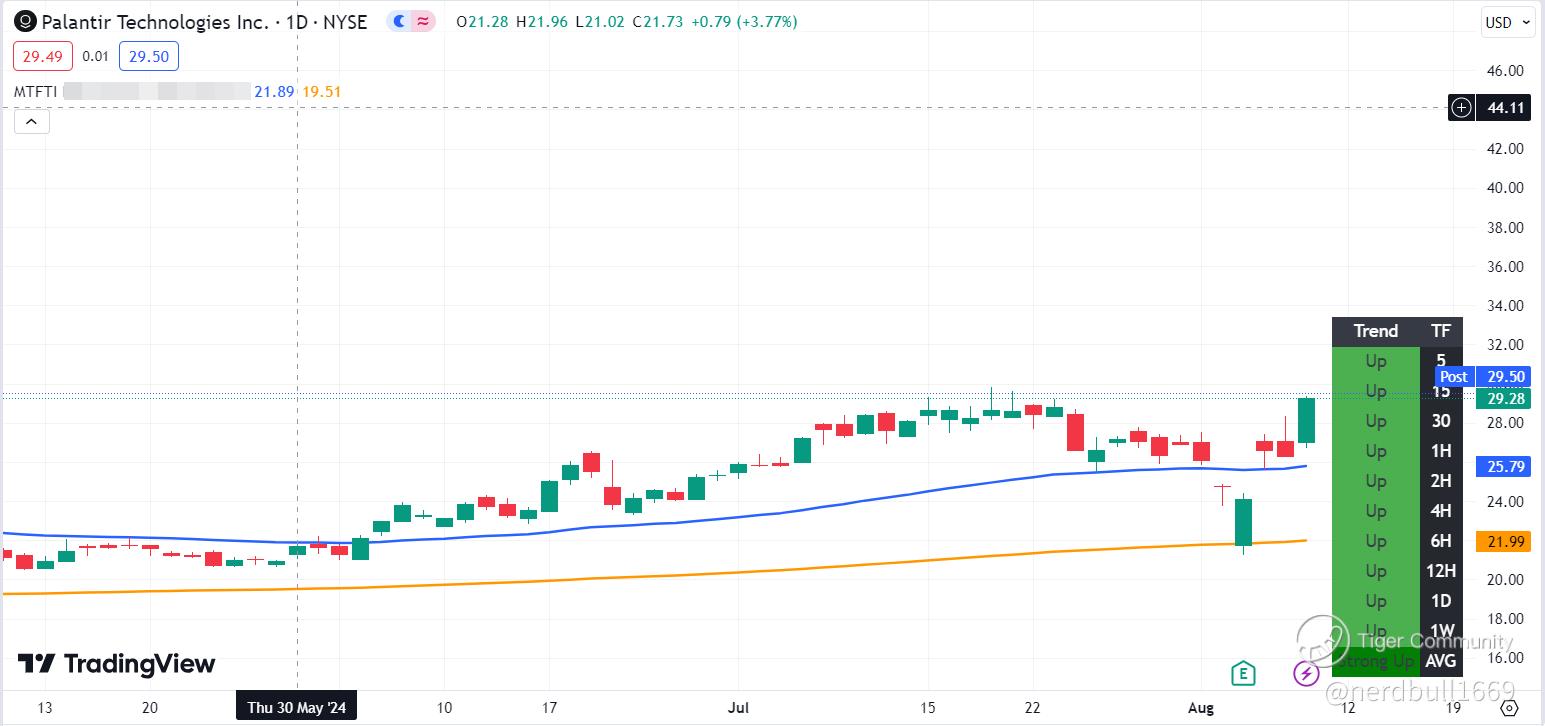The image size is (1545, 726).
Task: Click the 44.11 crosshair price label
Action: coord(1506,107)
